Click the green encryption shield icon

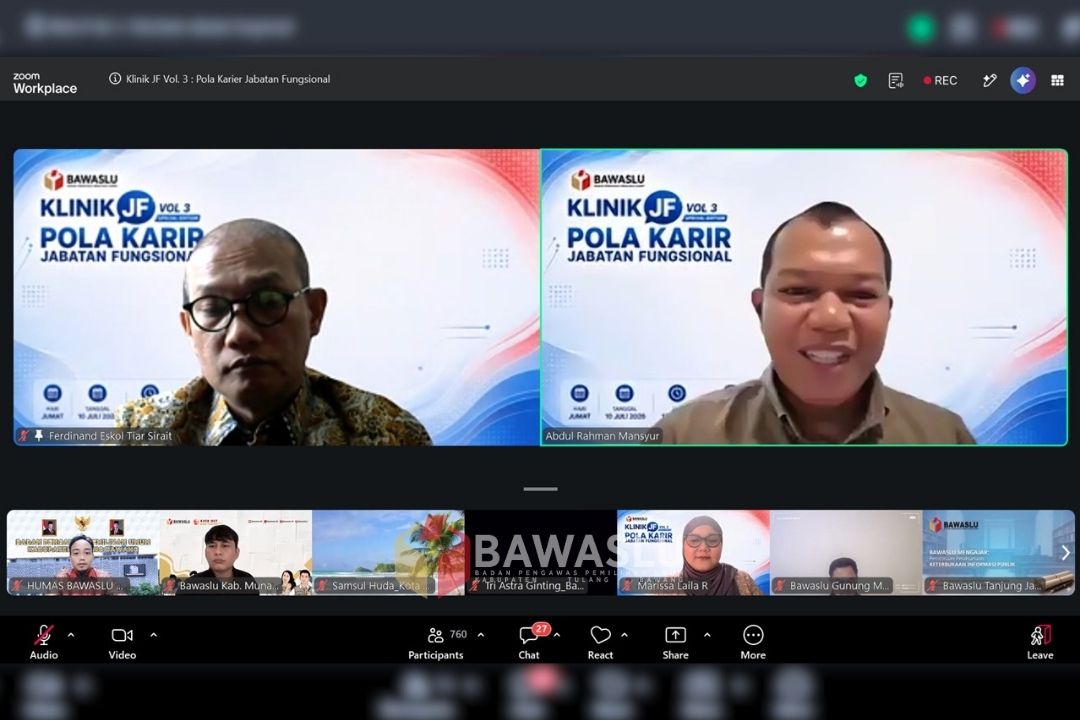coord(860,81)
